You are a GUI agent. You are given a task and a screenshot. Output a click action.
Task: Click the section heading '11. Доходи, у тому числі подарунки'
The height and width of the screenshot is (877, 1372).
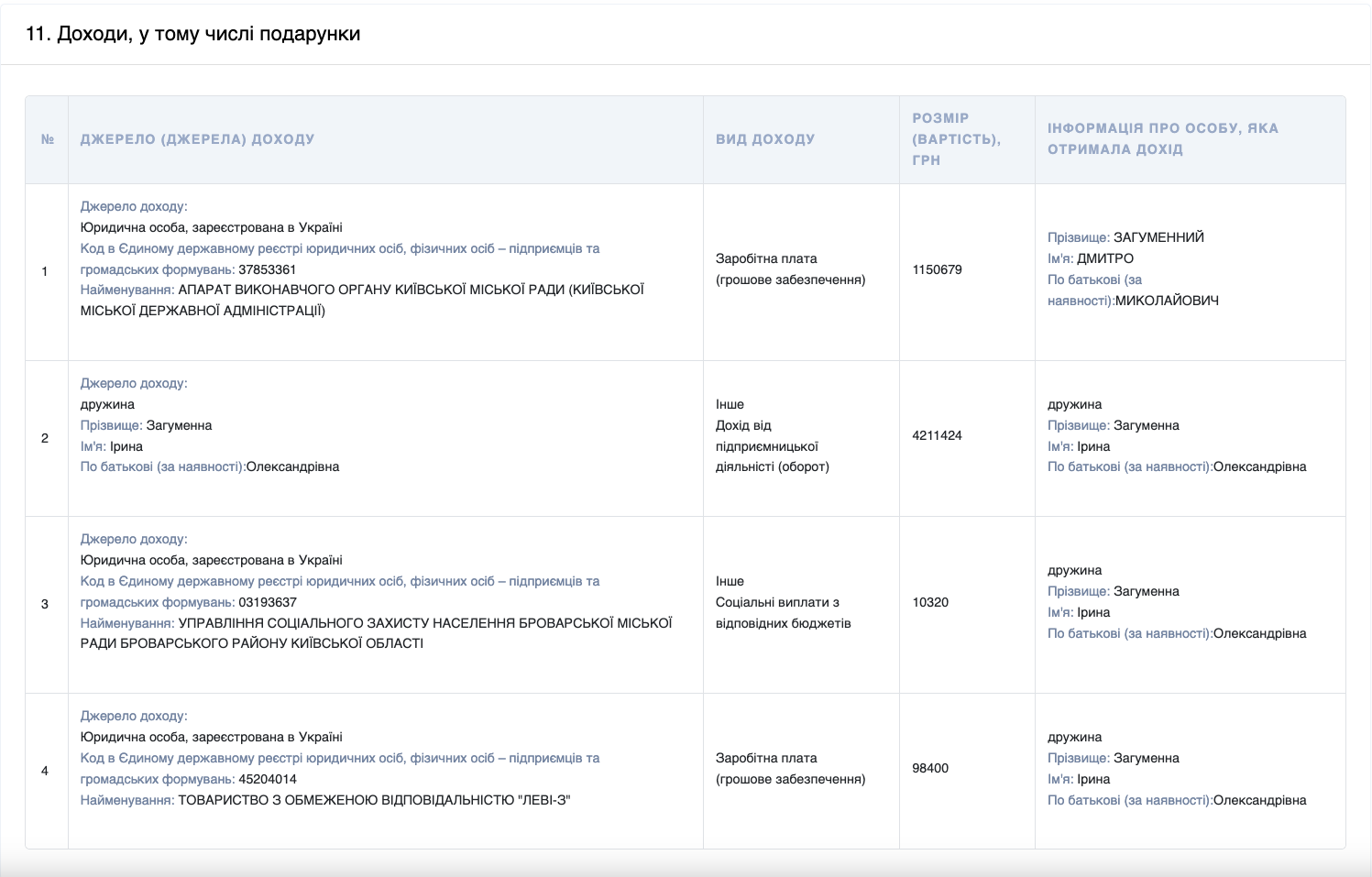(193, 34)
